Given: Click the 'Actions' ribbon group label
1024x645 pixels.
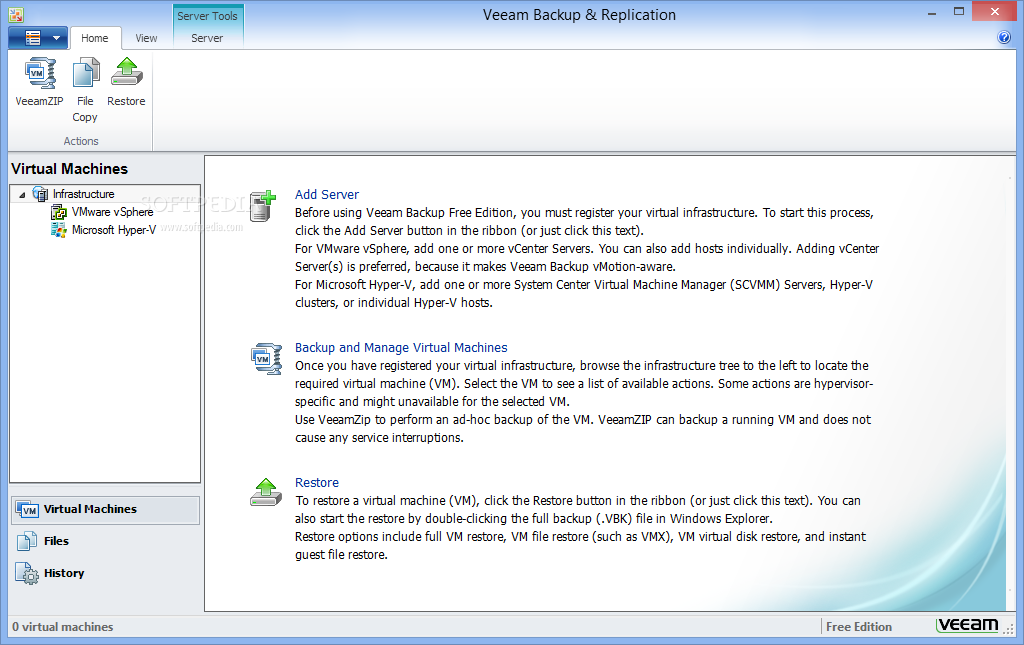Looking at the screenshot, I should 81,141.
